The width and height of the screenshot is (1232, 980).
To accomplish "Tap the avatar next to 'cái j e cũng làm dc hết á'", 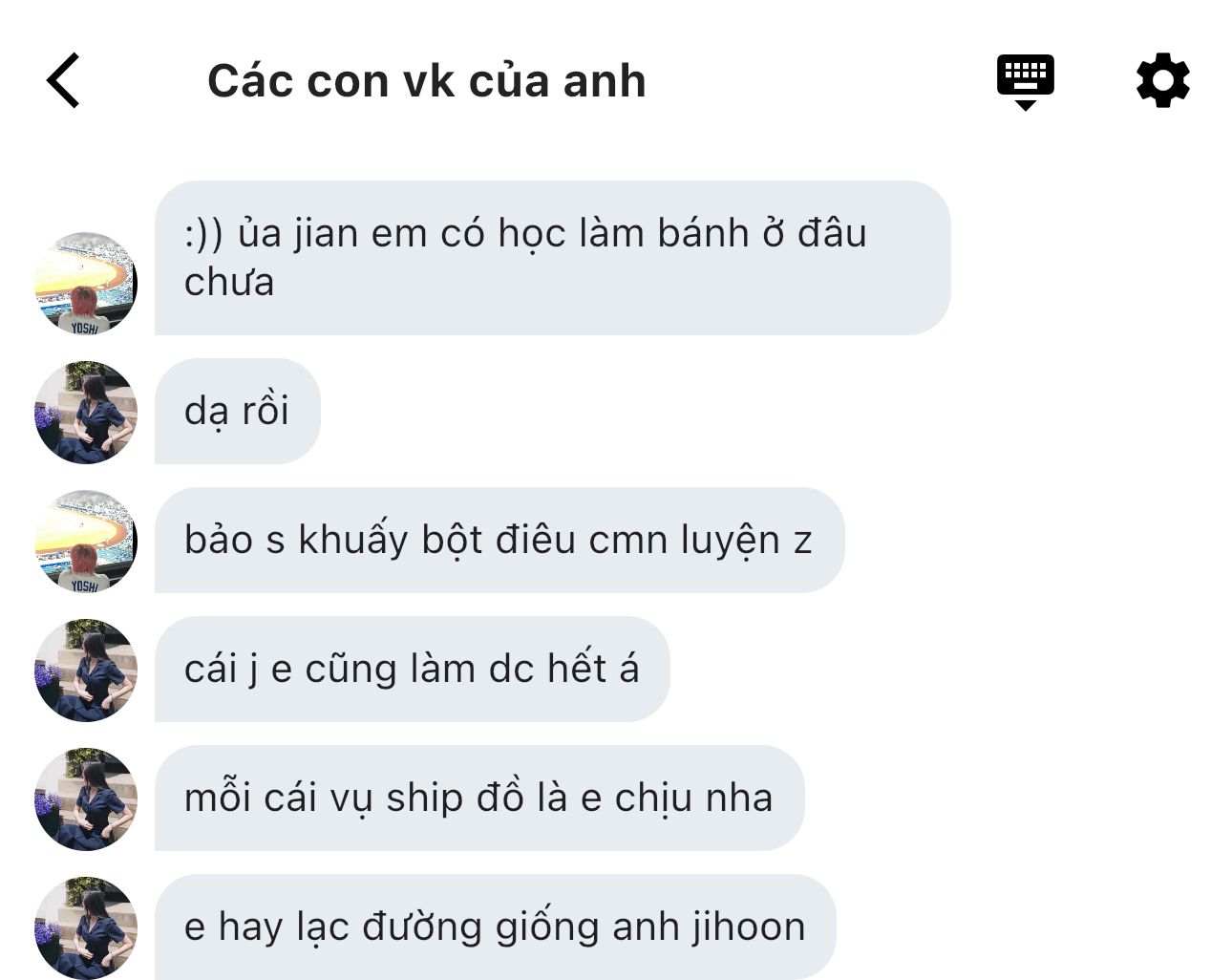I will [86, 670].
